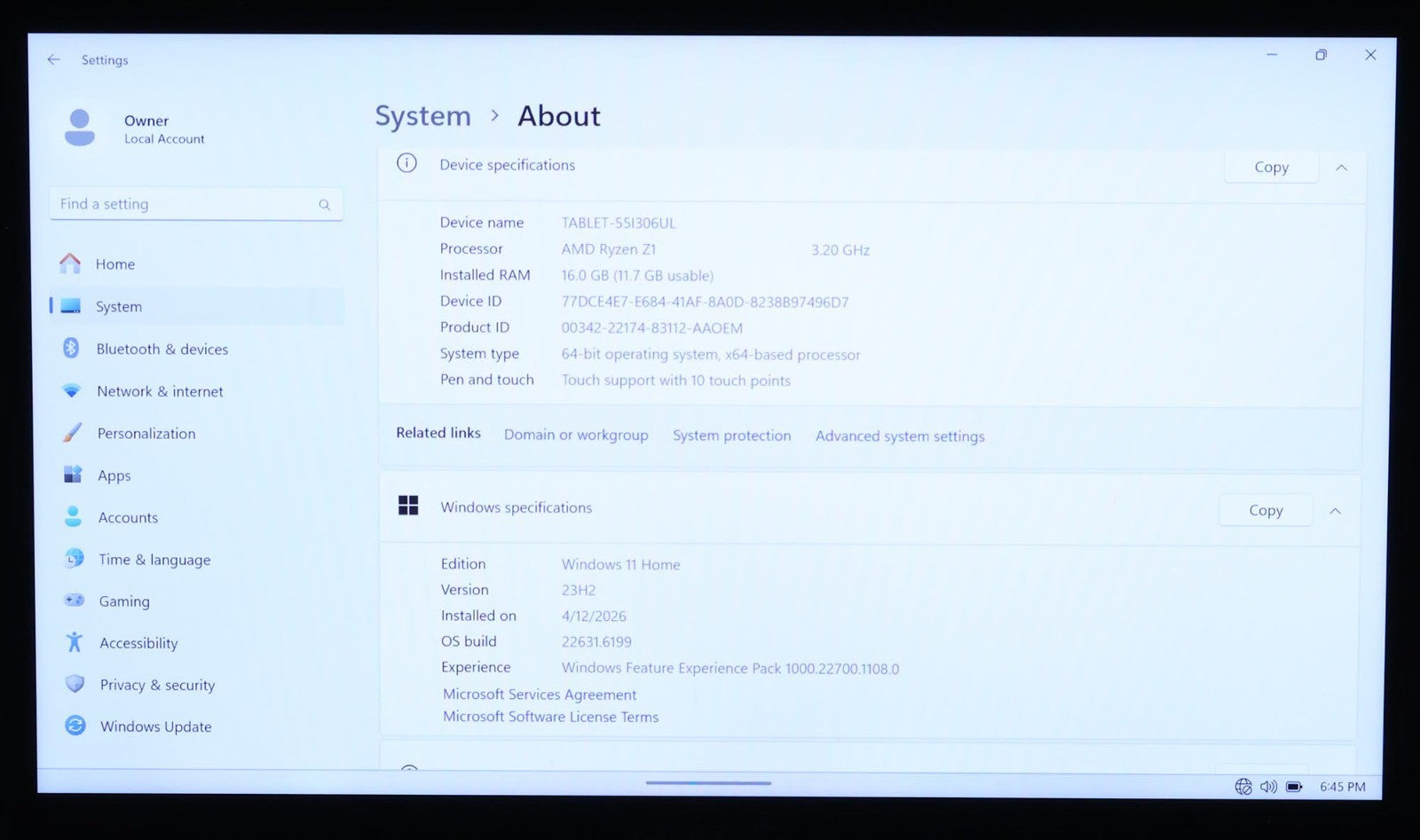Click the System monitor icon
Screen dimensions: 1420x840
pos(71,306)
